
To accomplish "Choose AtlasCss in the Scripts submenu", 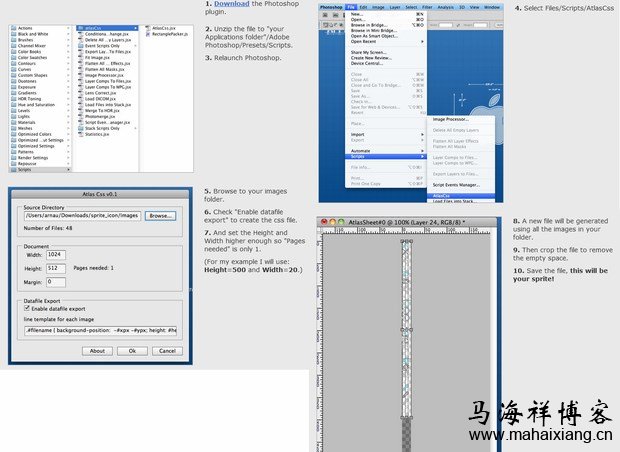I will tap(461, 196).
